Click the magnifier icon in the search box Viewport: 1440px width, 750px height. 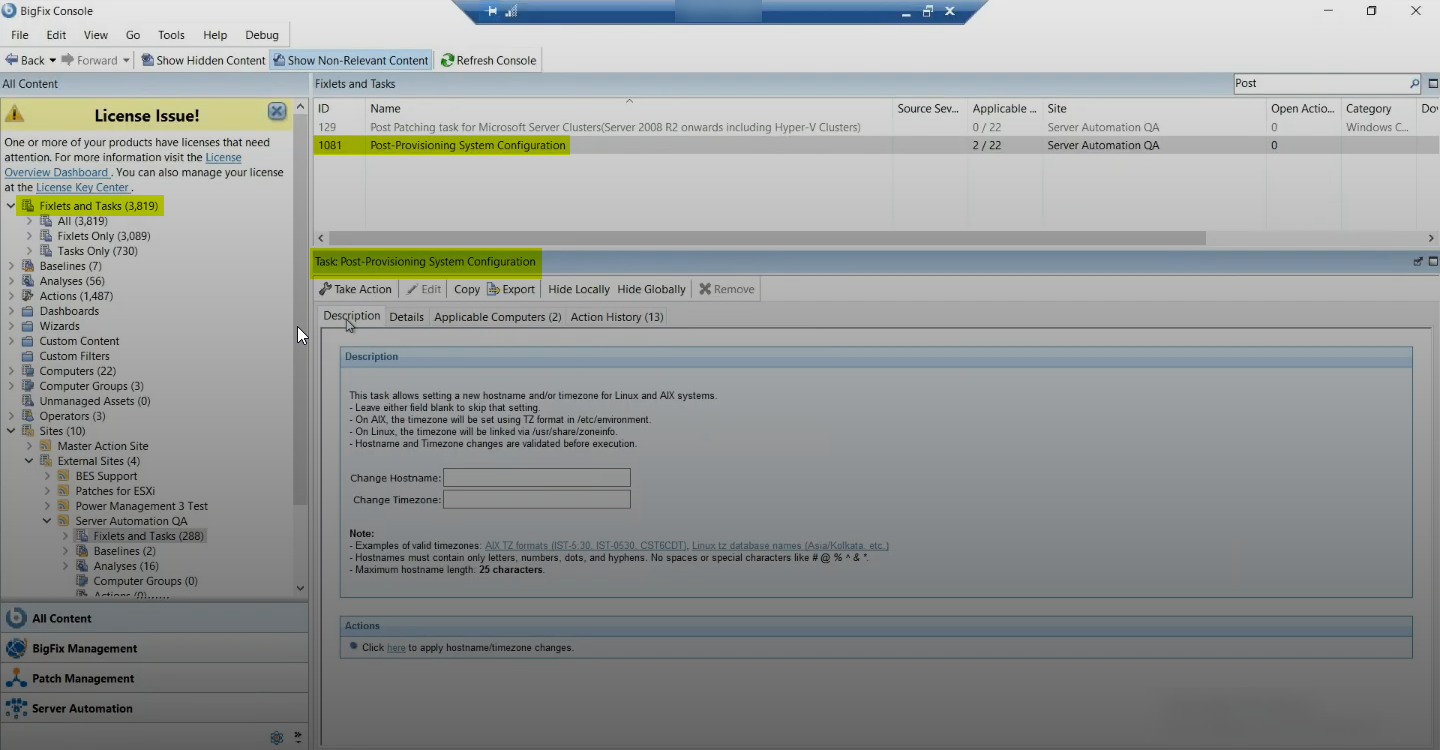coord(1414,84)
